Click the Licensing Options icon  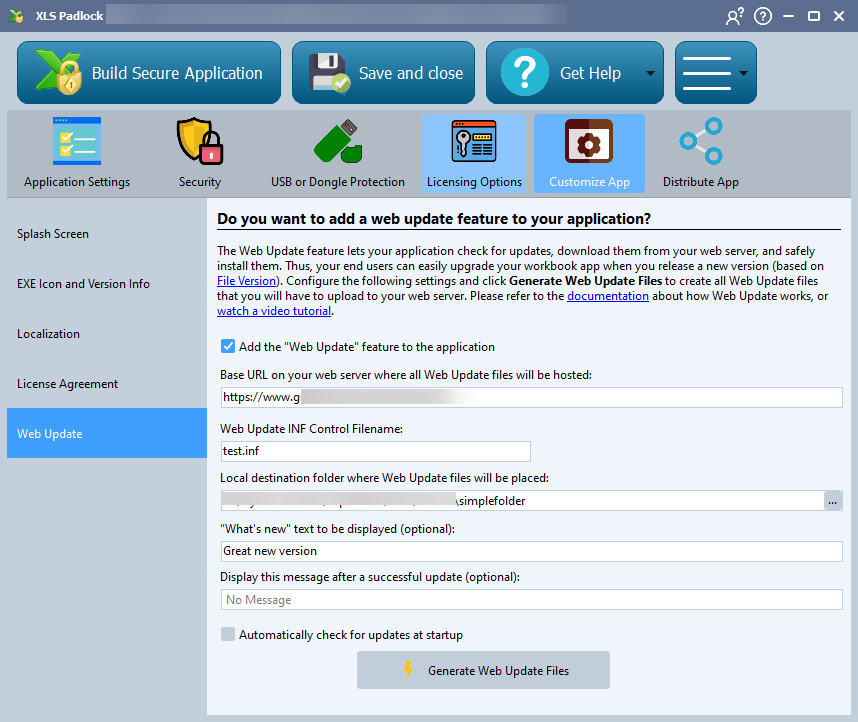point(474,142)
